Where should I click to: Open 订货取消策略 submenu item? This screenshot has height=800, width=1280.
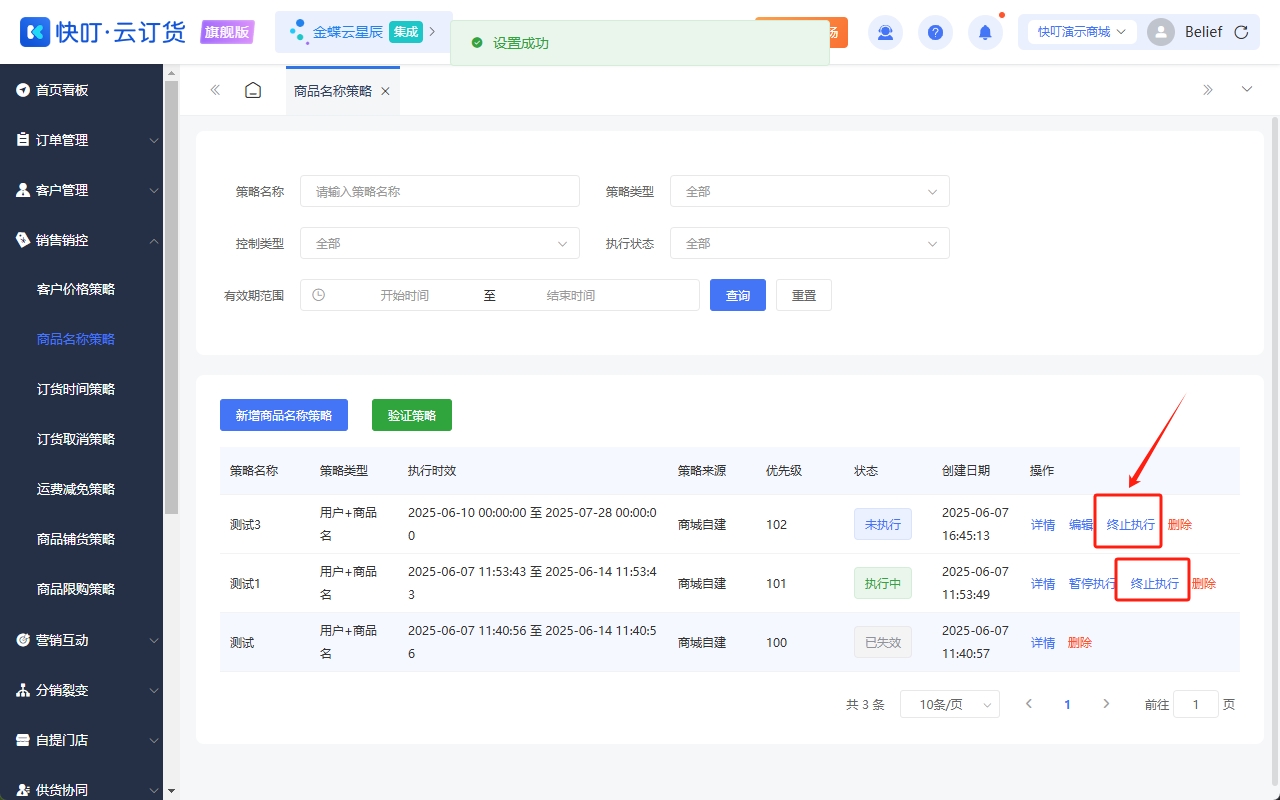[x=76, y=439]
